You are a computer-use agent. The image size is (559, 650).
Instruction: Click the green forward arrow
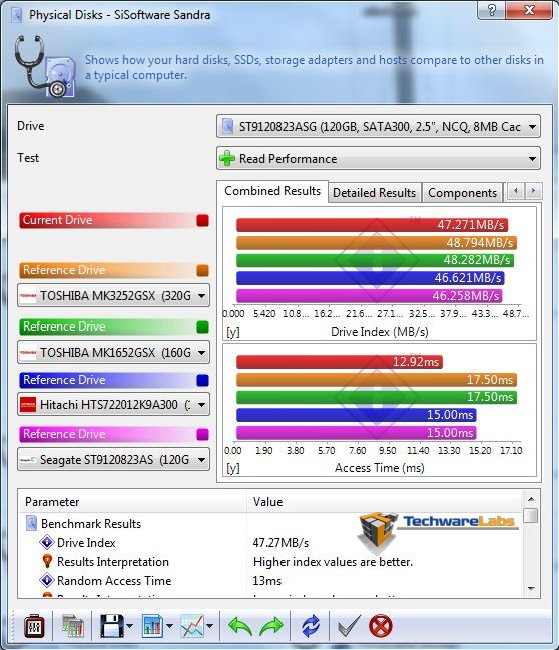click(271, 626)
